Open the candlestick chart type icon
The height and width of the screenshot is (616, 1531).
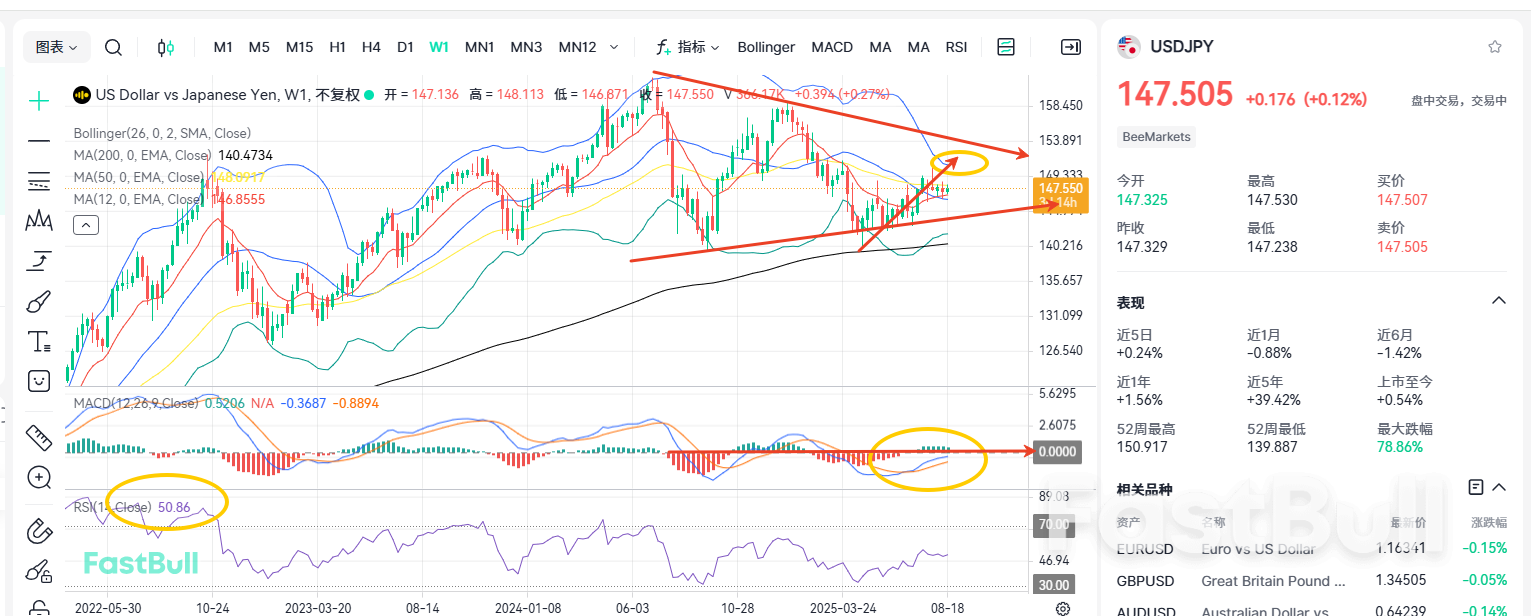click(166, 47)
